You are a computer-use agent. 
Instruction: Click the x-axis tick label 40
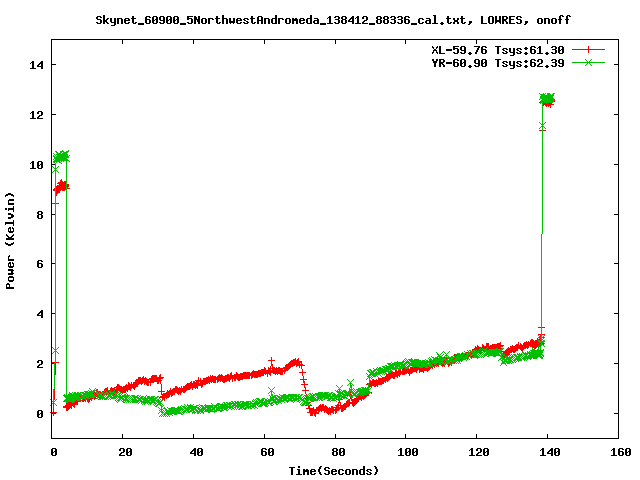(x=196, y=452)
